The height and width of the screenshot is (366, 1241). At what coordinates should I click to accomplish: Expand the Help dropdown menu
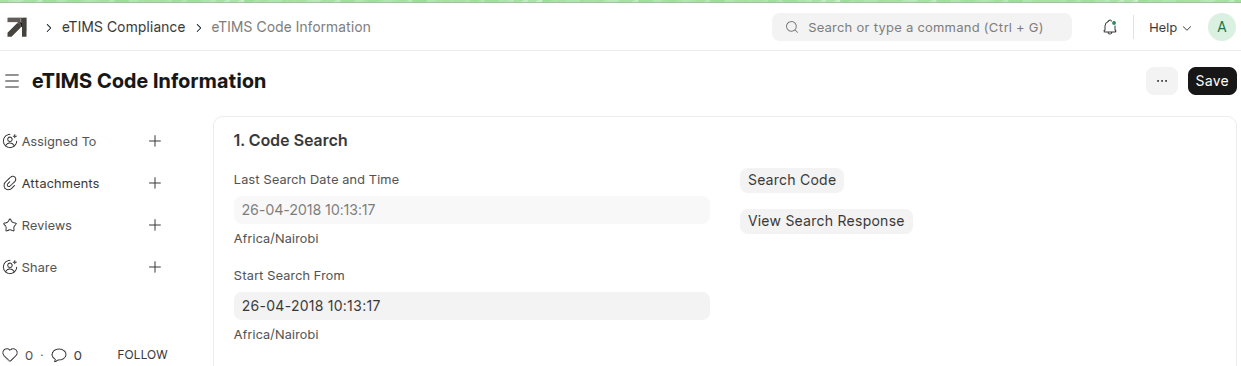[x=1170, y=28]
